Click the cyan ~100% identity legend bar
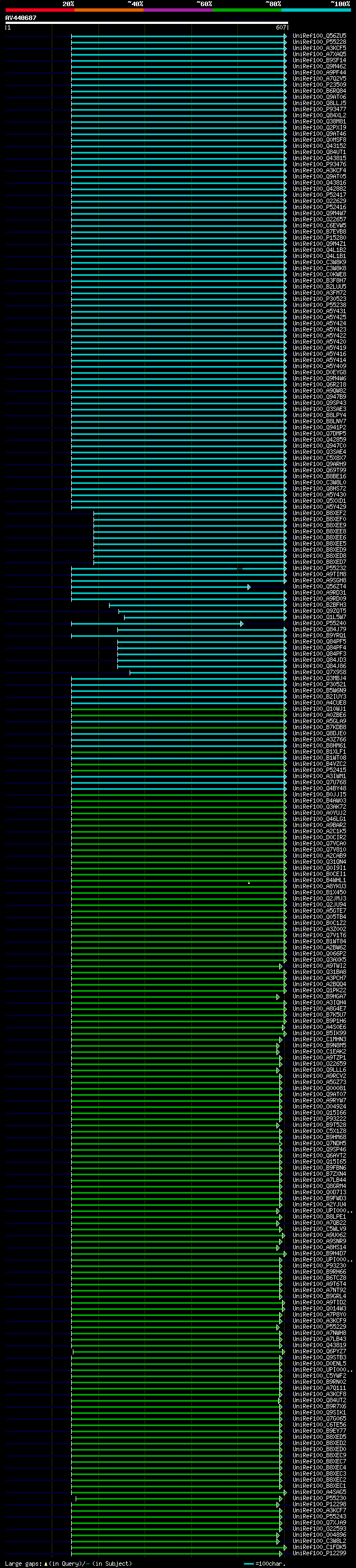The width and height of the screenshot is (356, 1568). pos(316,10)
